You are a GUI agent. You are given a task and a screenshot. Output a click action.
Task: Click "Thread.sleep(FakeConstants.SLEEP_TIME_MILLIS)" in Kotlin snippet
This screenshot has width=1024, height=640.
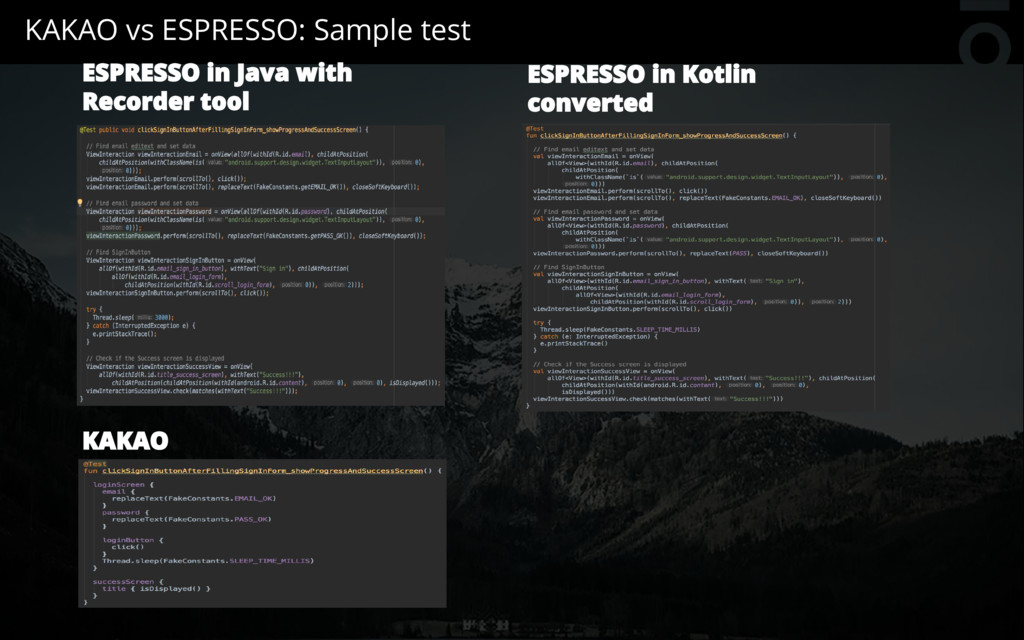(620, 329)
